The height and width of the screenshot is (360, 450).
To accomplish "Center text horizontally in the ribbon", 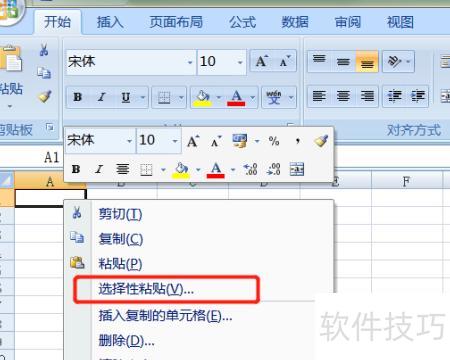I will tap(343, 97).
